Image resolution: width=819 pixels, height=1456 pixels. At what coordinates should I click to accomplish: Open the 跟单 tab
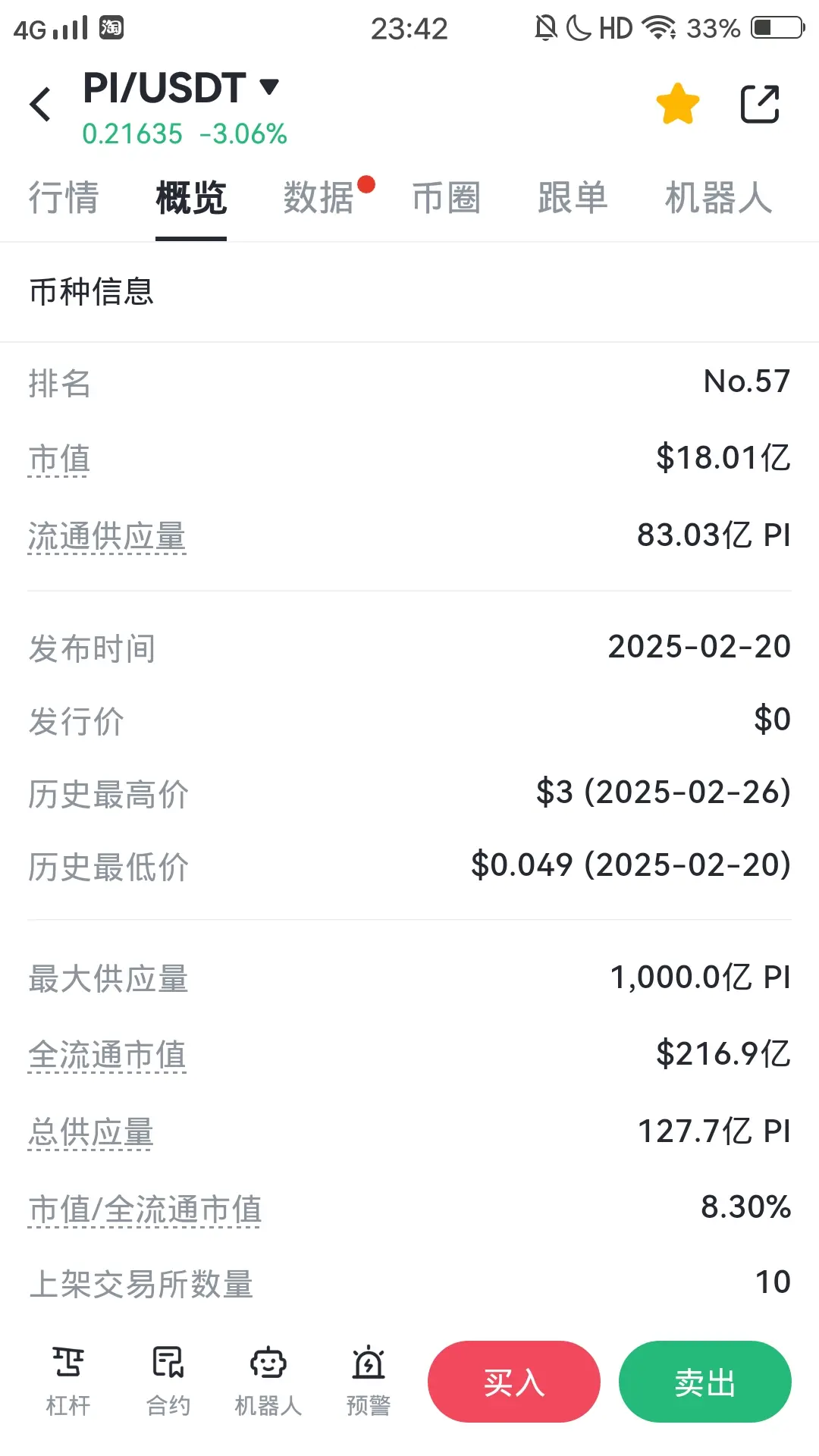click(x=573, y=198)
